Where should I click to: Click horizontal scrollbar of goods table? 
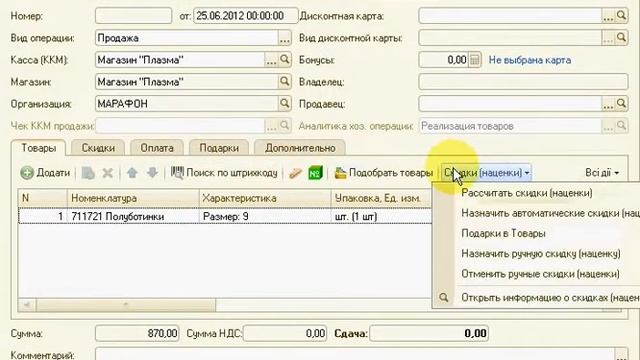point(126,304)
